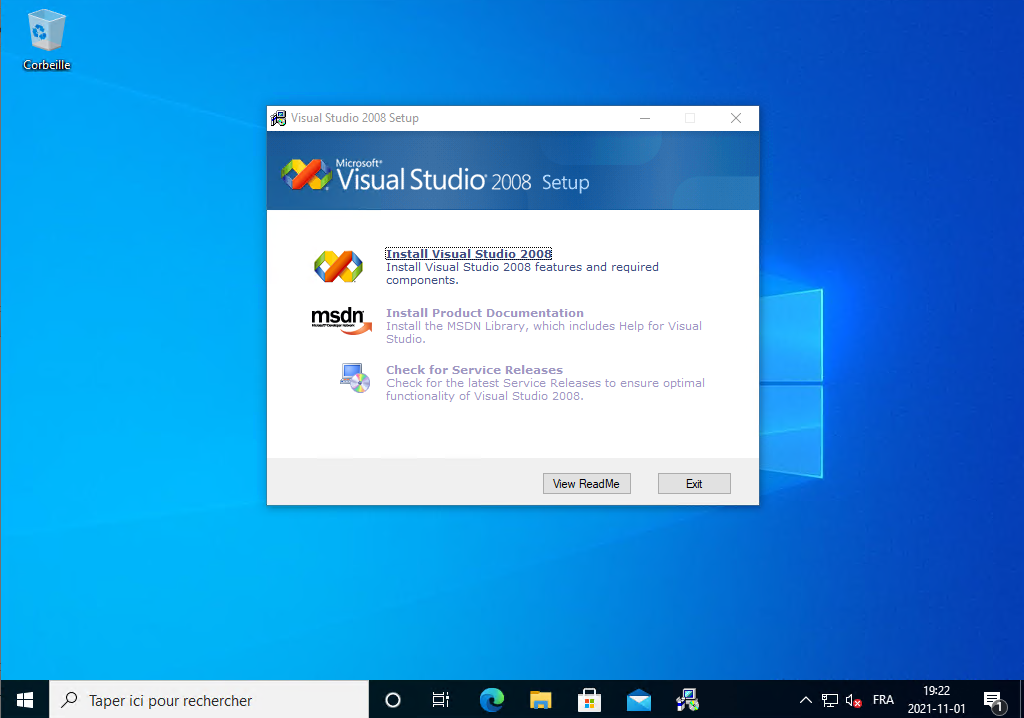The height and width of the screenshot is (718, 1024).
Task: Open Cortana circle icon in taskbar
Action: pos(393,700)
